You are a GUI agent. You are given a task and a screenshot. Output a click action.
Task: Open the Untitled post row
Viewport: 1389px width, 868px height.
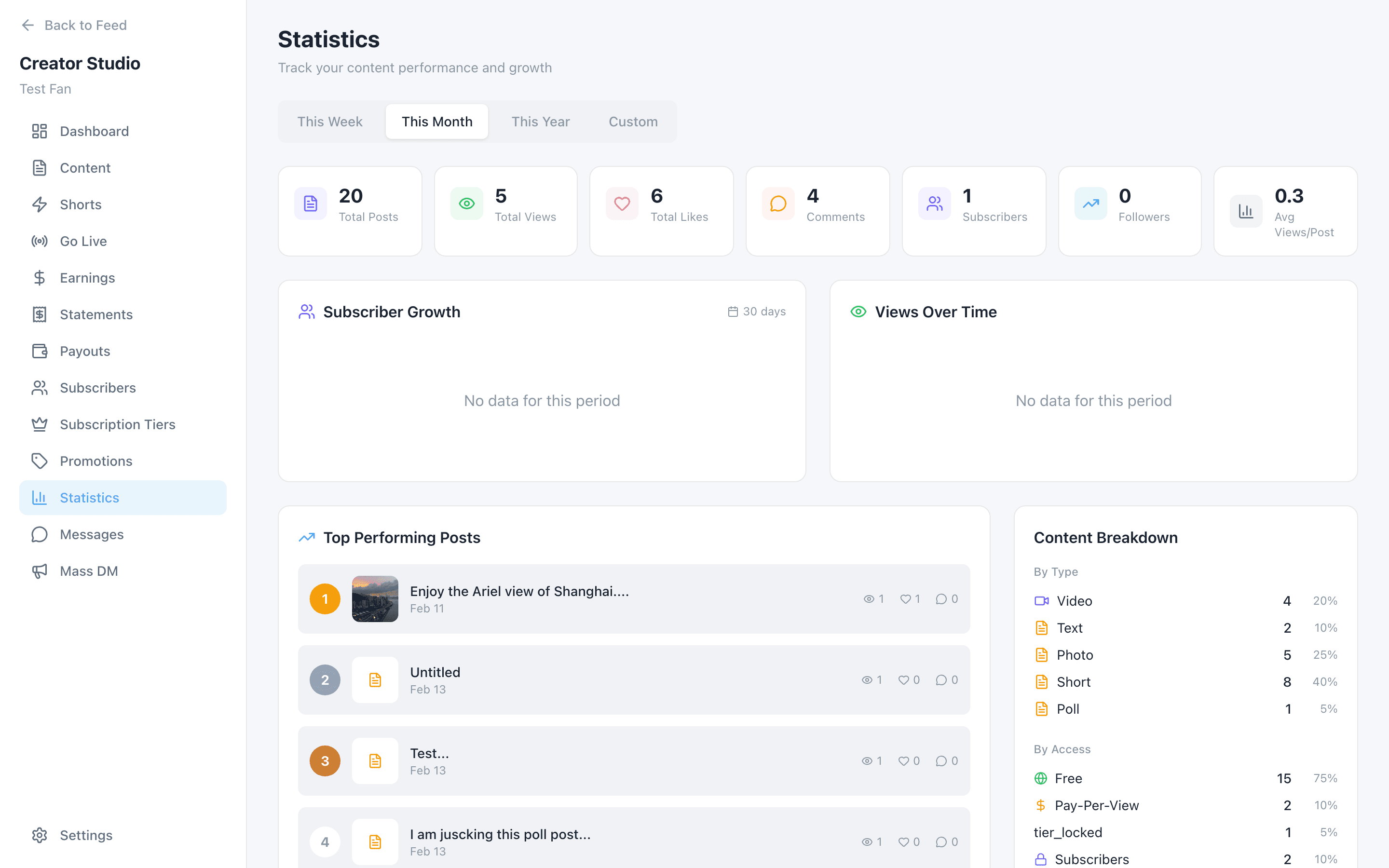click(x=634, y=680)
